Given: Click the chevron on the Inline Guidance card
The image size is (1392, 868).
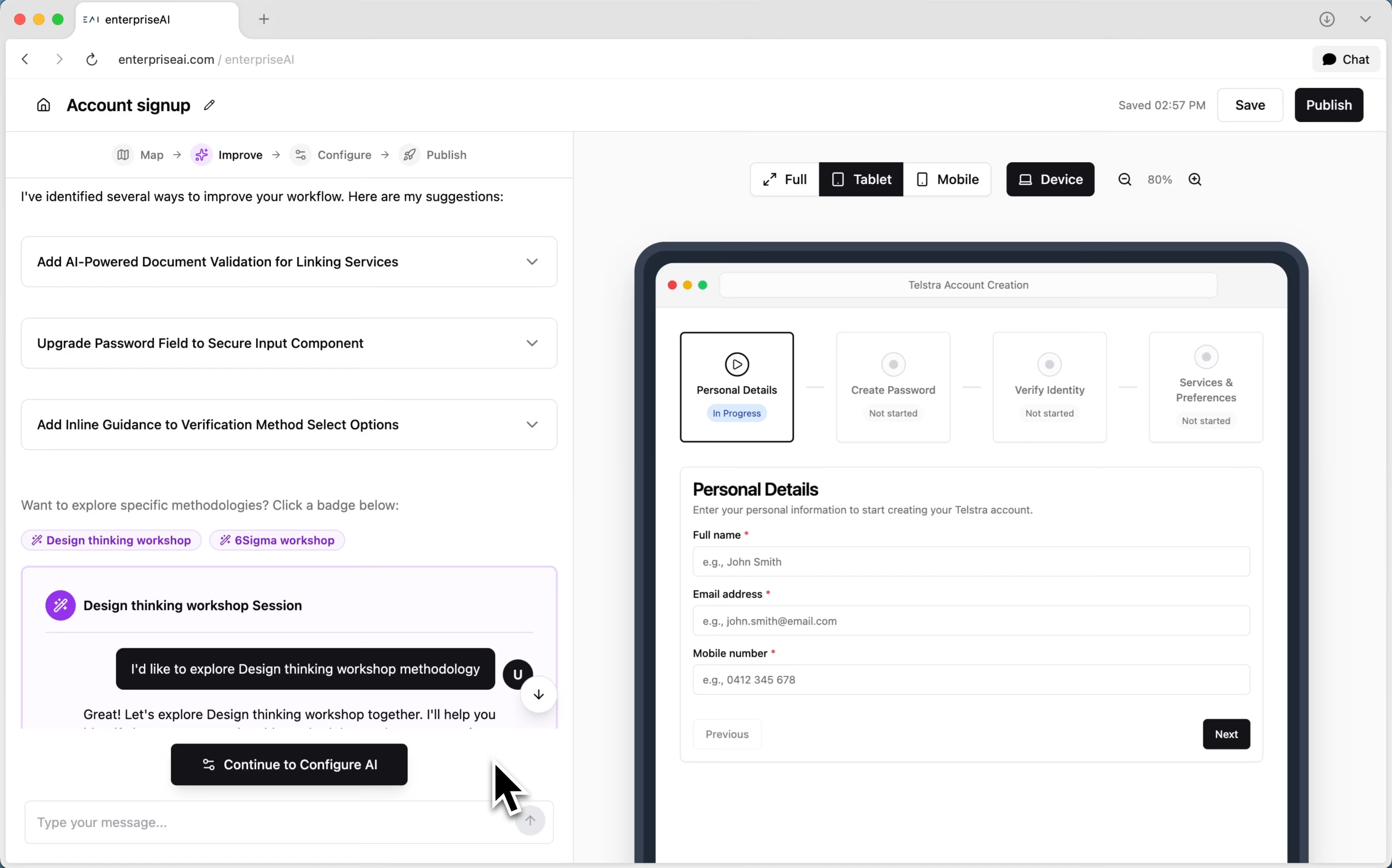Looking at the screenshot, I should (x=532, y=425).
